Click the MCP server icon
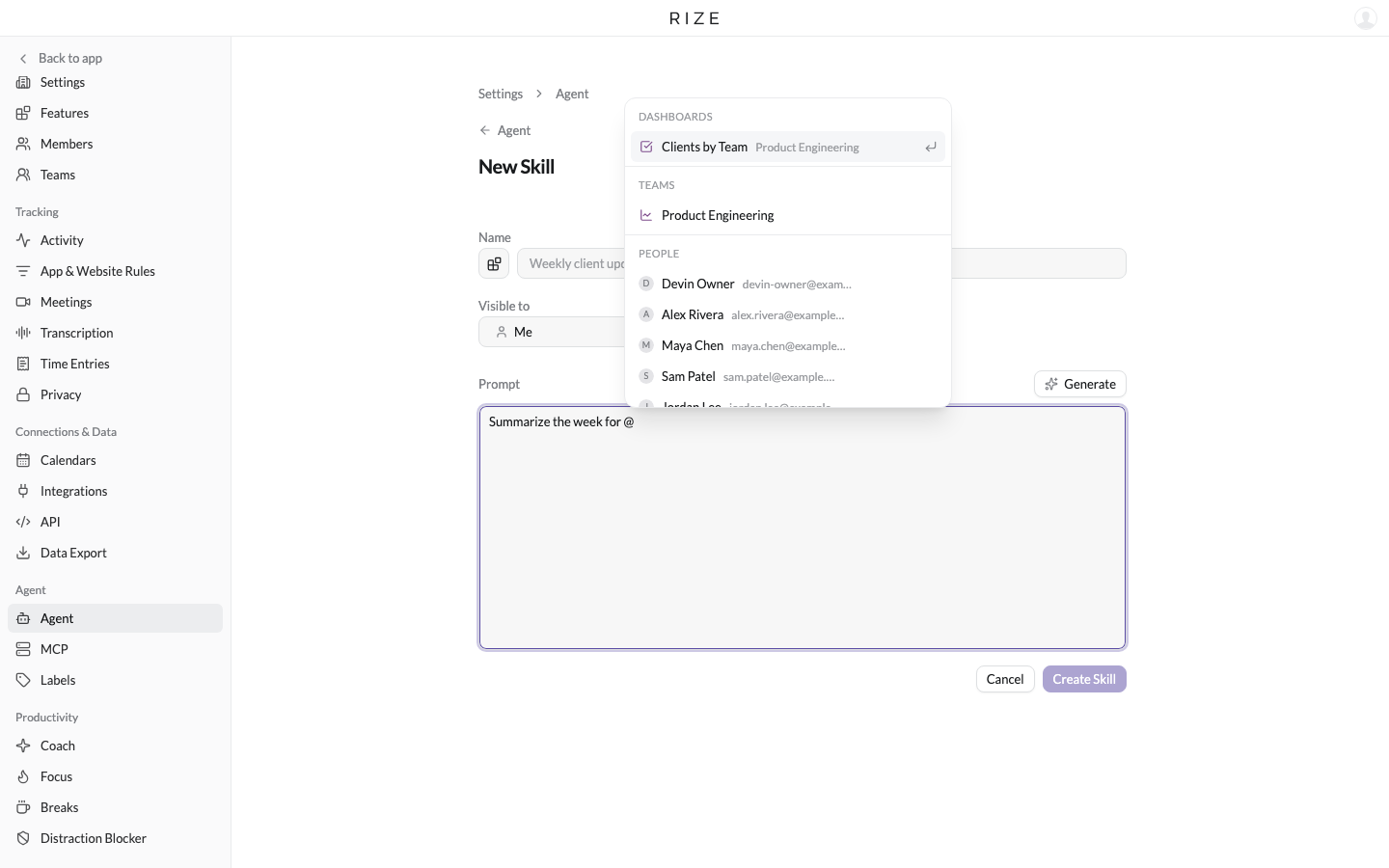This screenshot has width=1389, height=868. click(x=23, y=649)
